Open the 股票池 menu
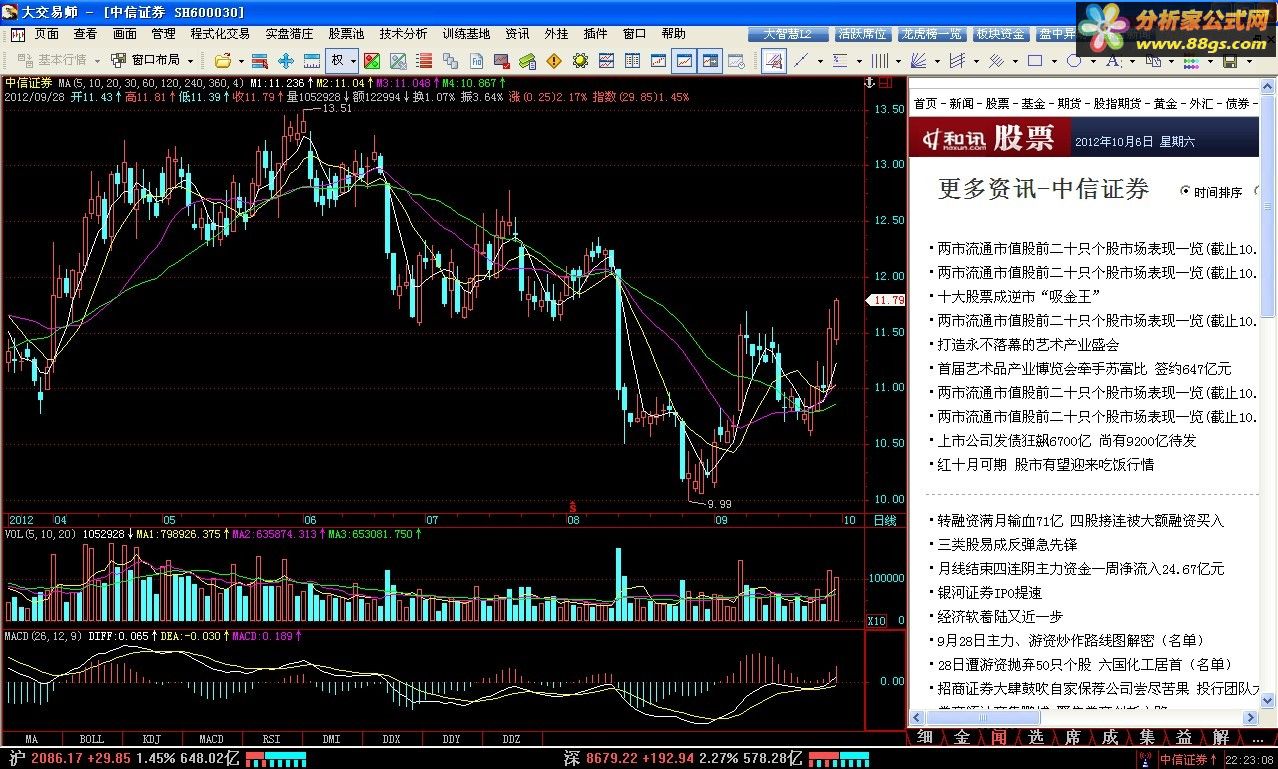The height and width of the screenshot is (769, 1278). [x=346, y=33]
